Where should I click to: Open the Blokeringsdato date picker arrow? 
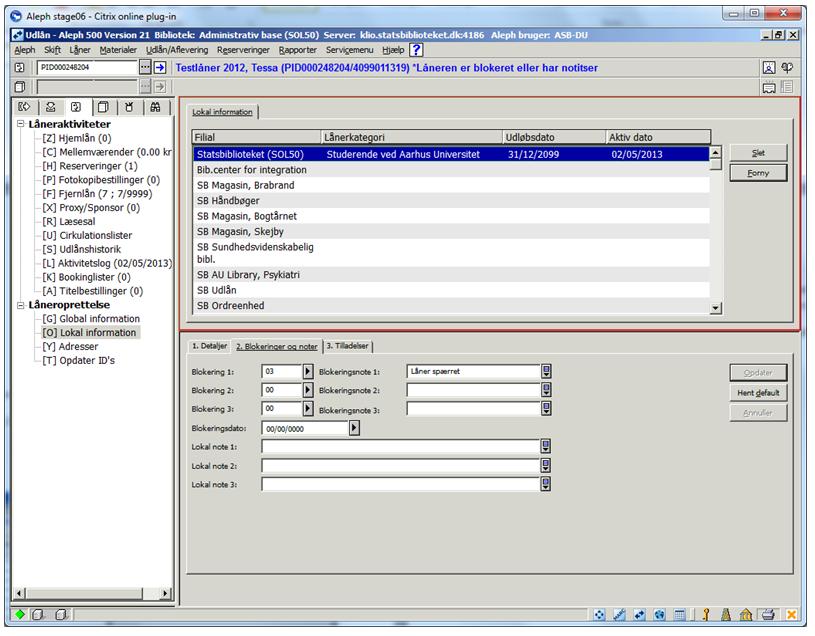(x=355, y=428)
